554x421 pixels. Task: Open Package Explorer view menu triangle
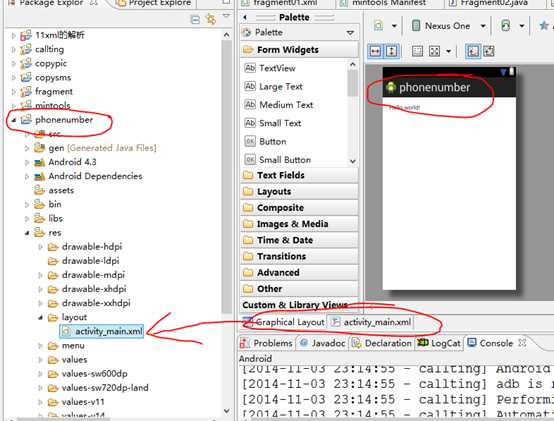click(x=226, y=16)
